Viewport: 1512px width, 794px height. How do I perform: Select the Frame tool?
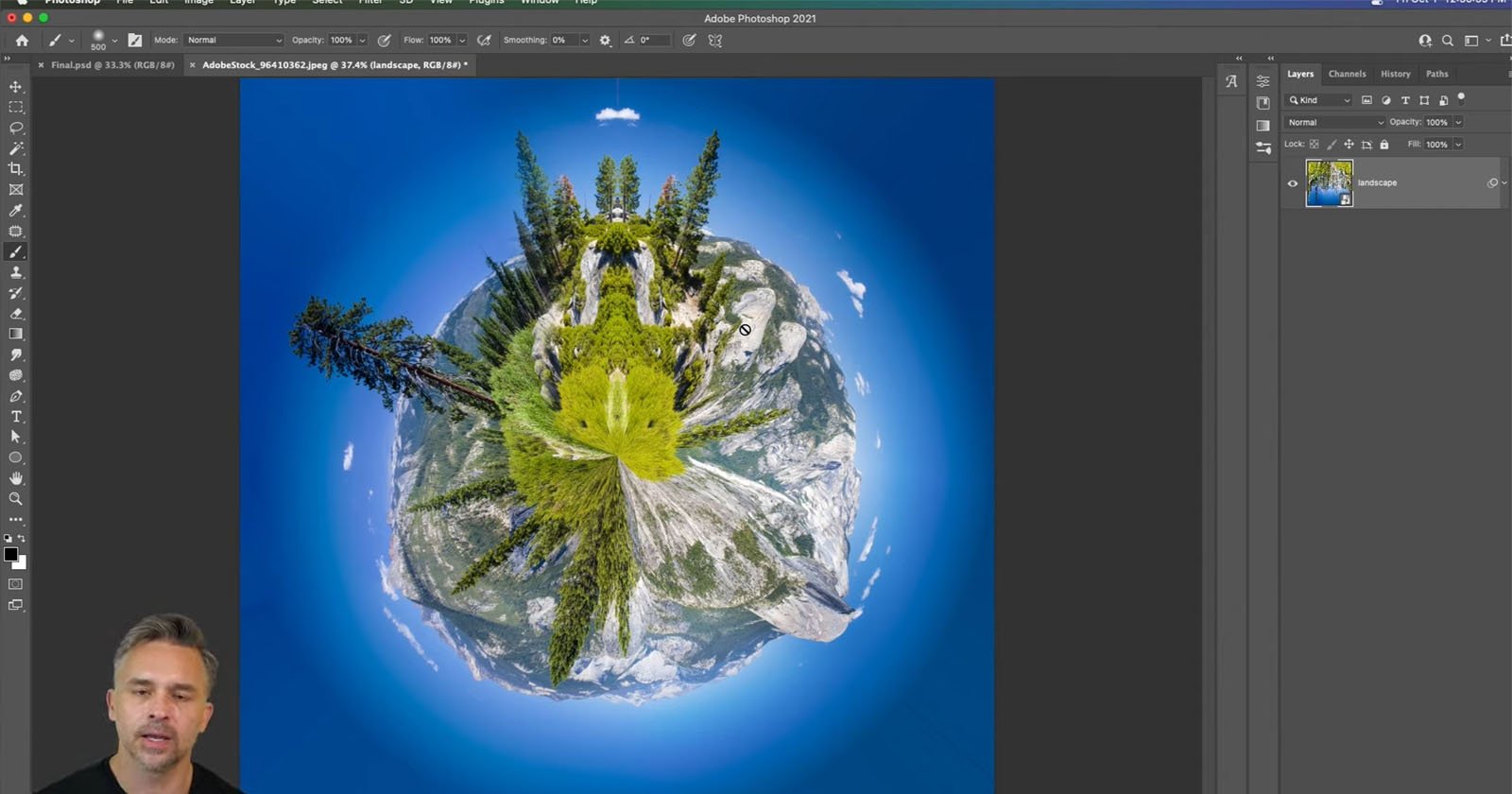point(16,190)
